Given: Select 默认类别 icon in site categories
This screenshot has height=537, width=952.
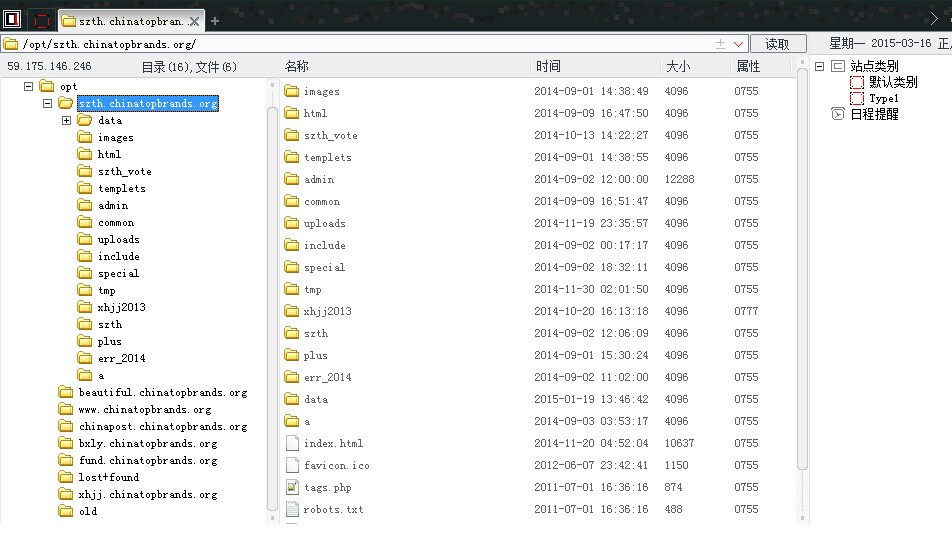Looking at the screenshot, I should pos(857,83).
